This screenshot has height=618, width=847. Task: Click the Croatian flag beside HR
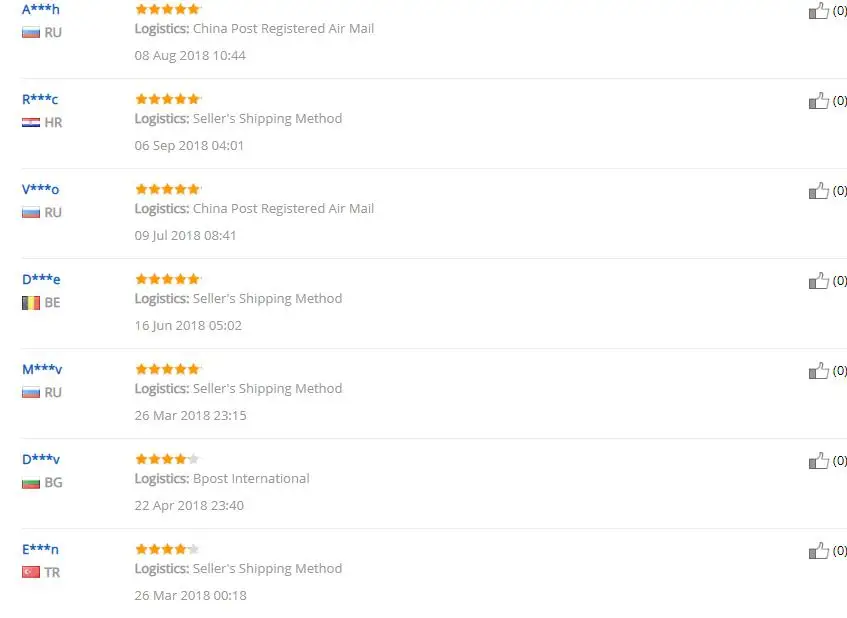(x=31, y=123)
